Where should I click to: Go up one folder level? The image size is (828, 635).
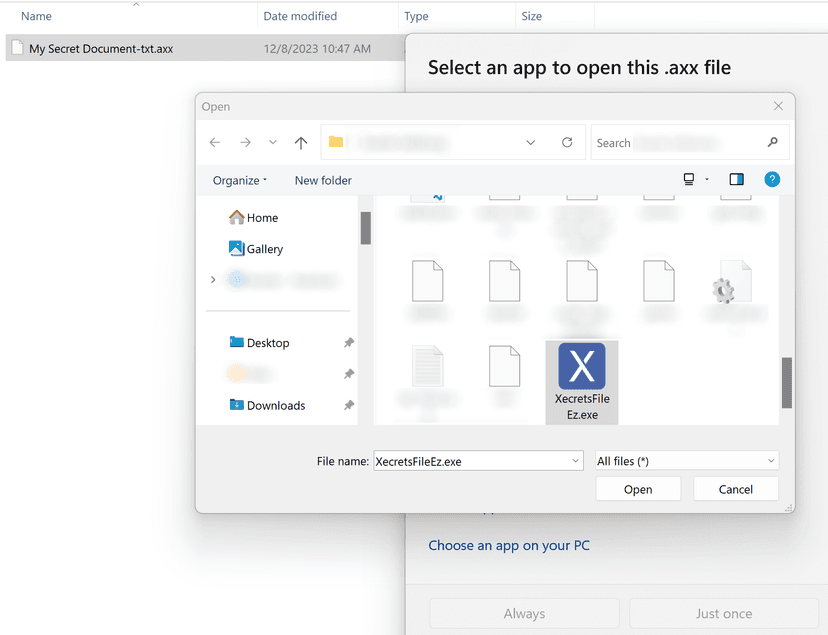tap(301, 143)
